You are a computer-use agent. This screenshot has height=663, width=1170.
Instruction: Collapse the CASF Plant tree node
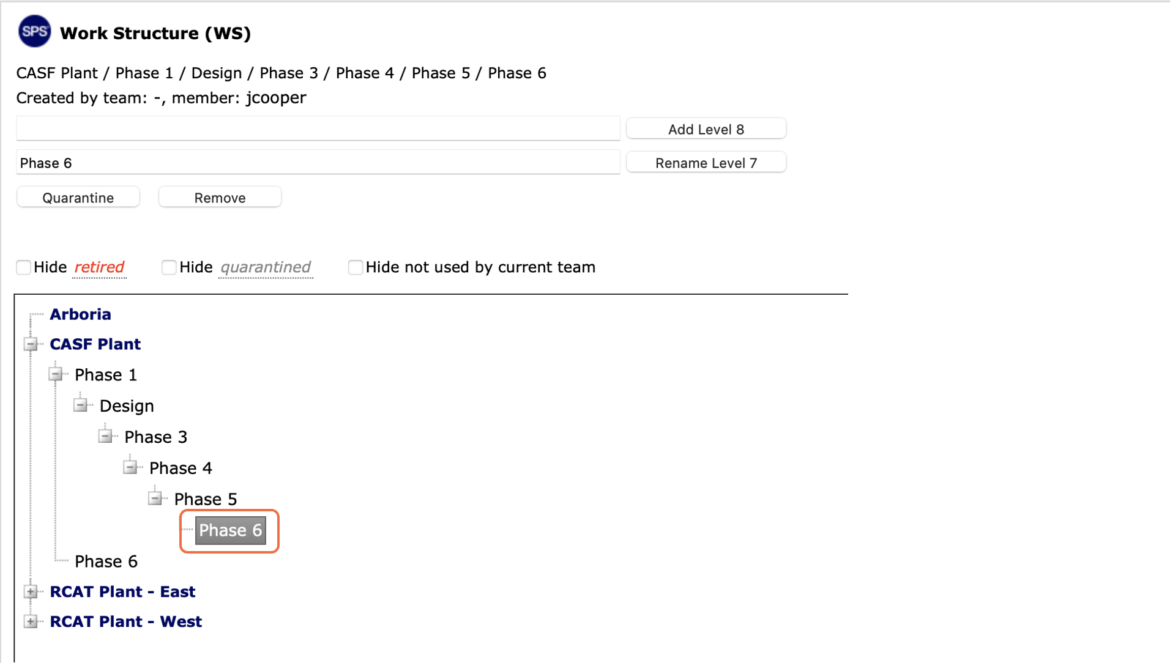(x=31, y=344)
